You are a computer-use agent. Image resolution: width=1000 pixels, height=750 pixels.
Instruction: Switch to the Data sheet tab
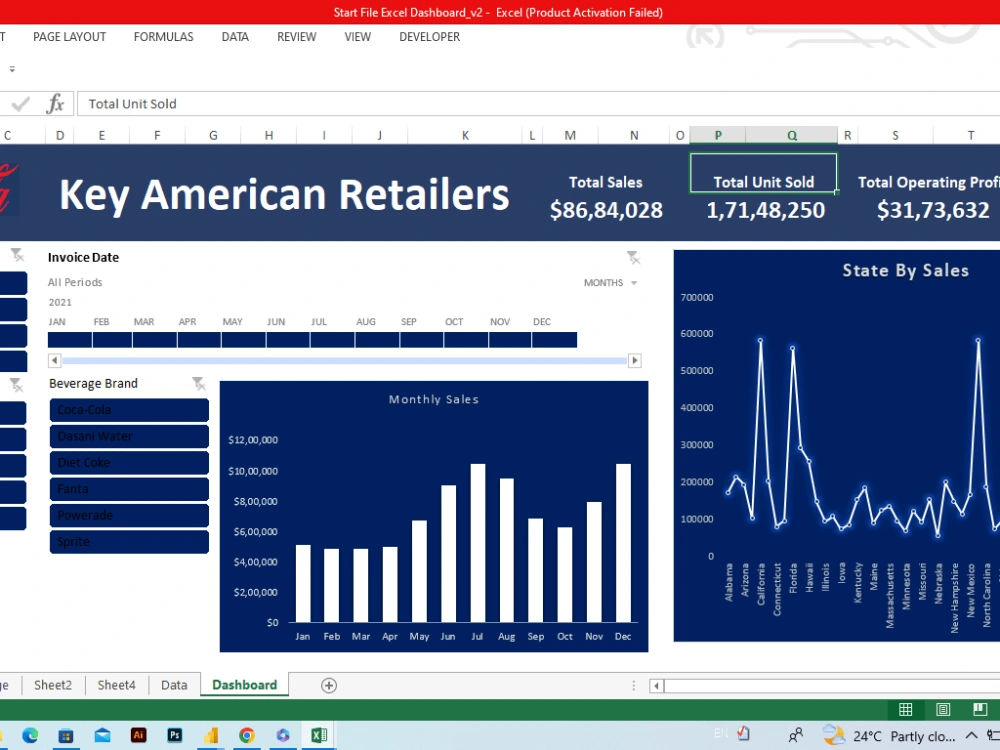point(173,685)
